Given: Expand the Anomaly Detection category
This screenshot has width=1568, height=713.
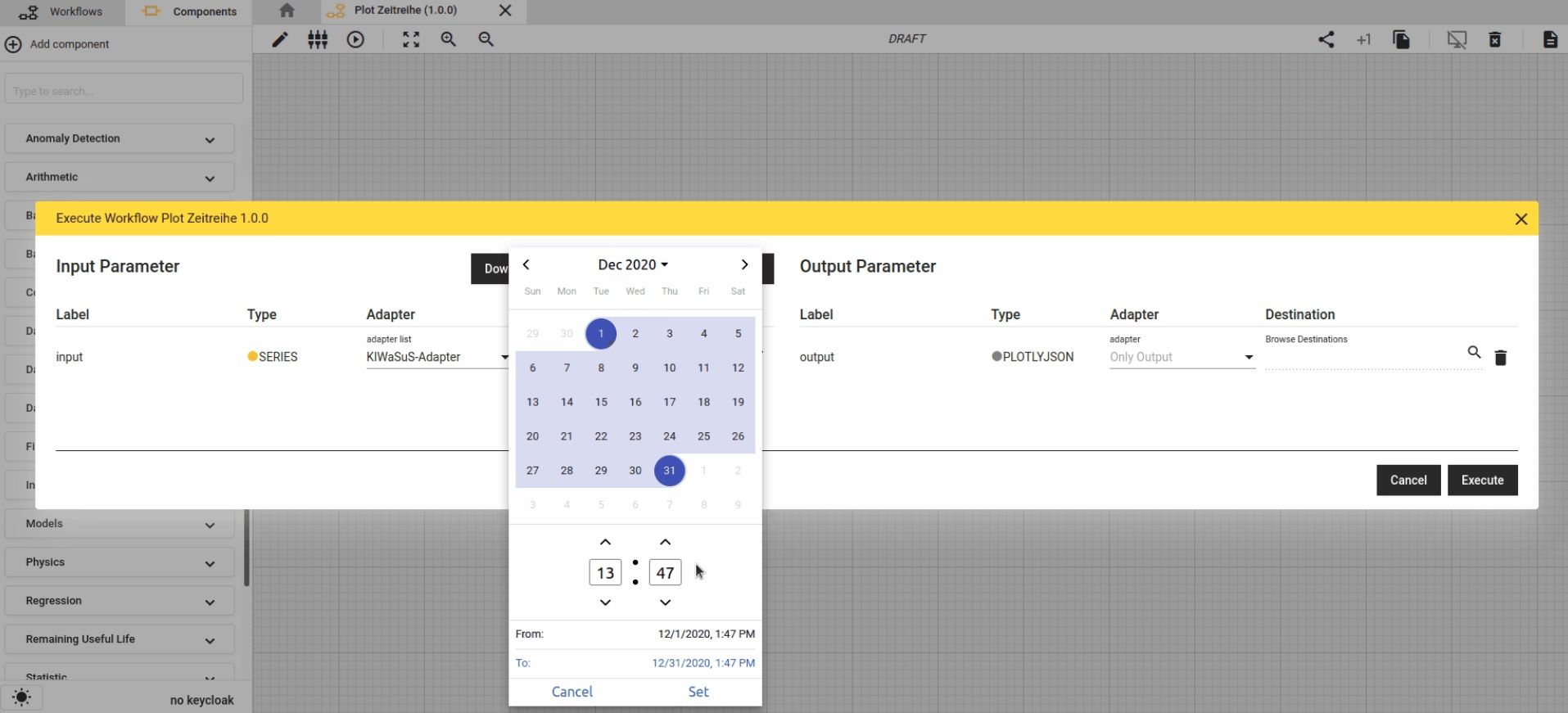Looking at the screenshot, I should (120, 138).
